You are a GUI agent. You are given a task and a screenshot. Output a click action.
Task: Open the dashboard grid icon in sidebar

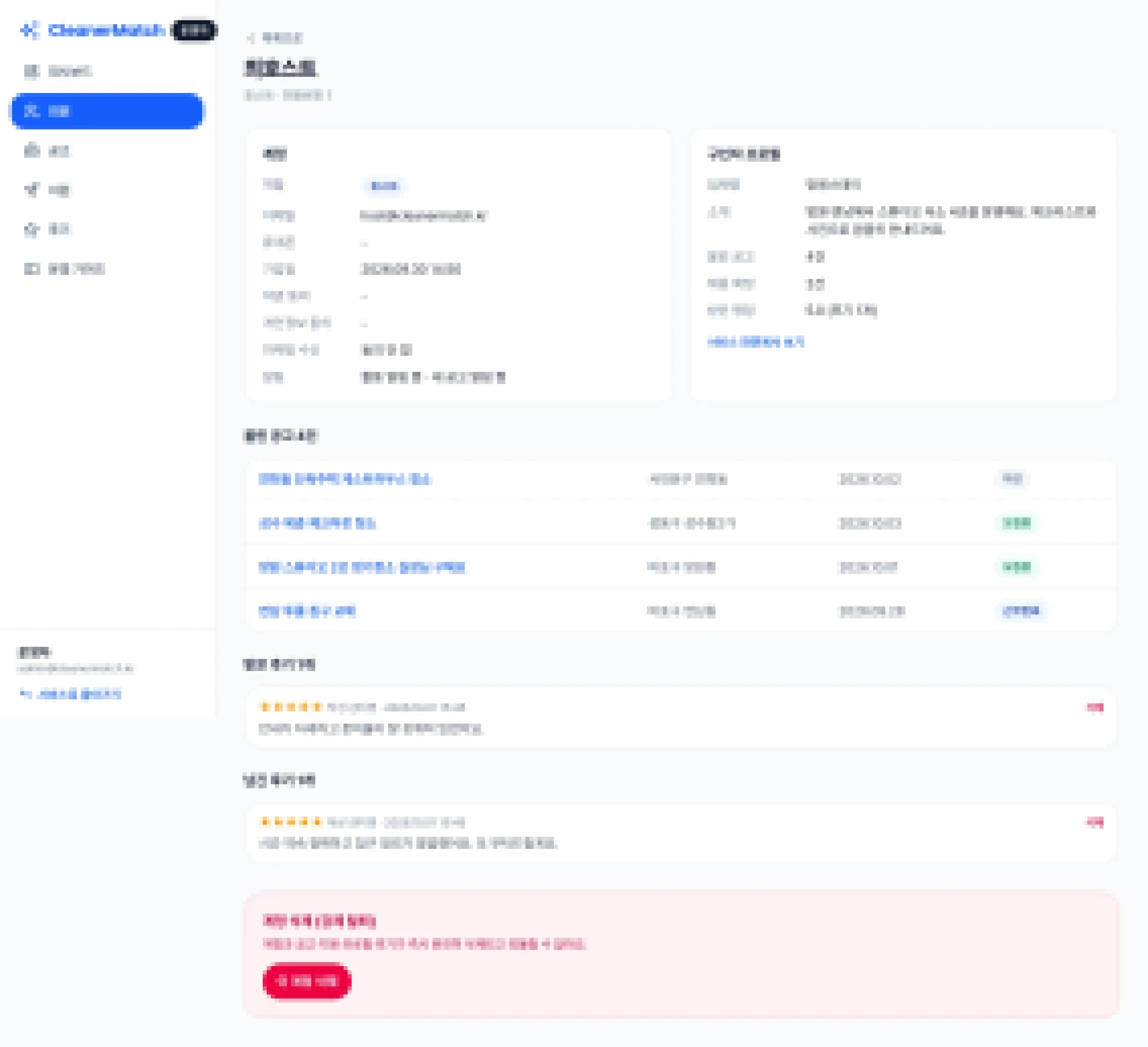[x=31, y=71]
